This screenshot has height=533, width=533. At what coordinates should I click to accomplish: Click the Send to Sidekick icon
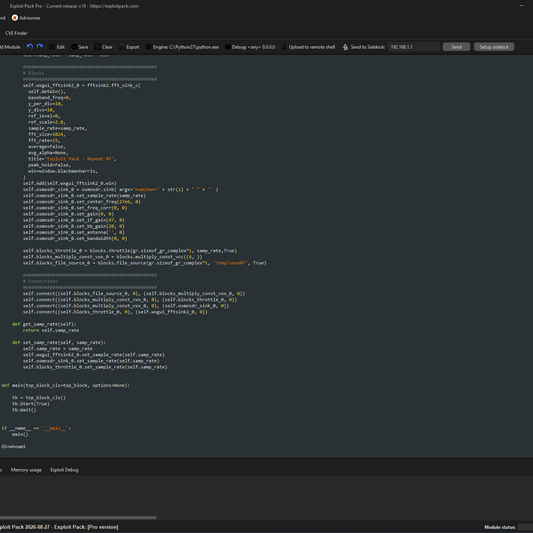pos(345,47)
